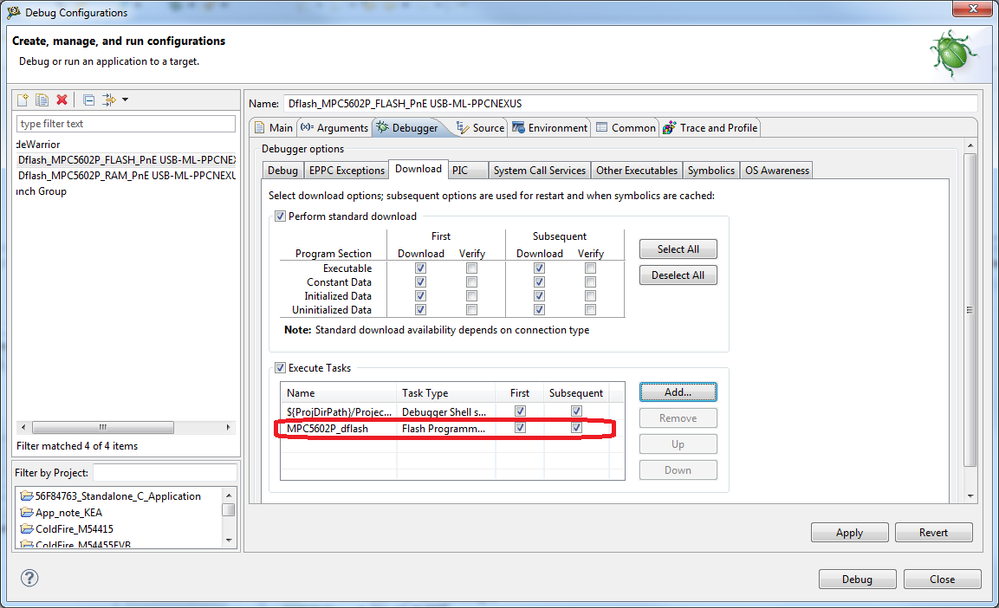Toggle Executable First Download checkbox

click(x=420, y=268)
